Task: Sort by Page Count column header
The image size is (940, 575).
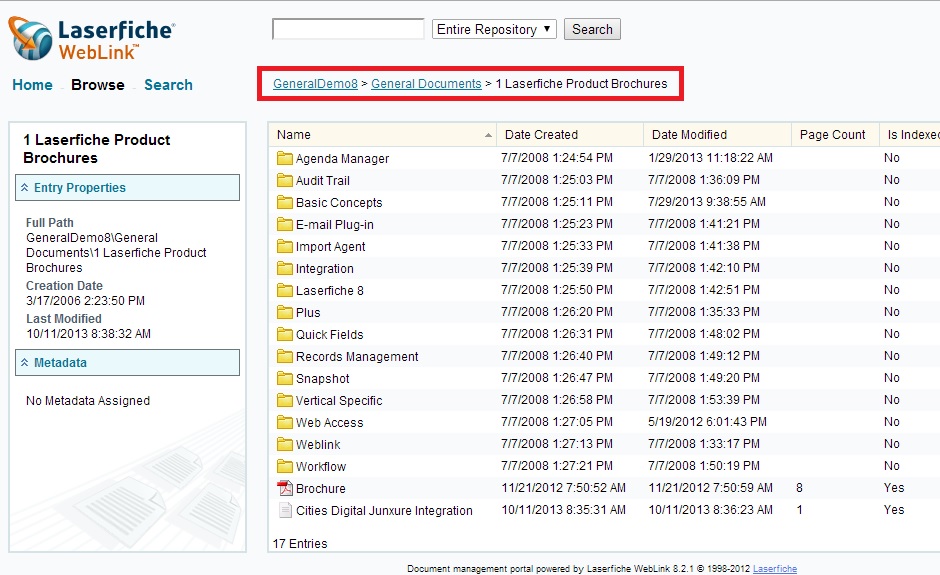Action: click(833, 135)
